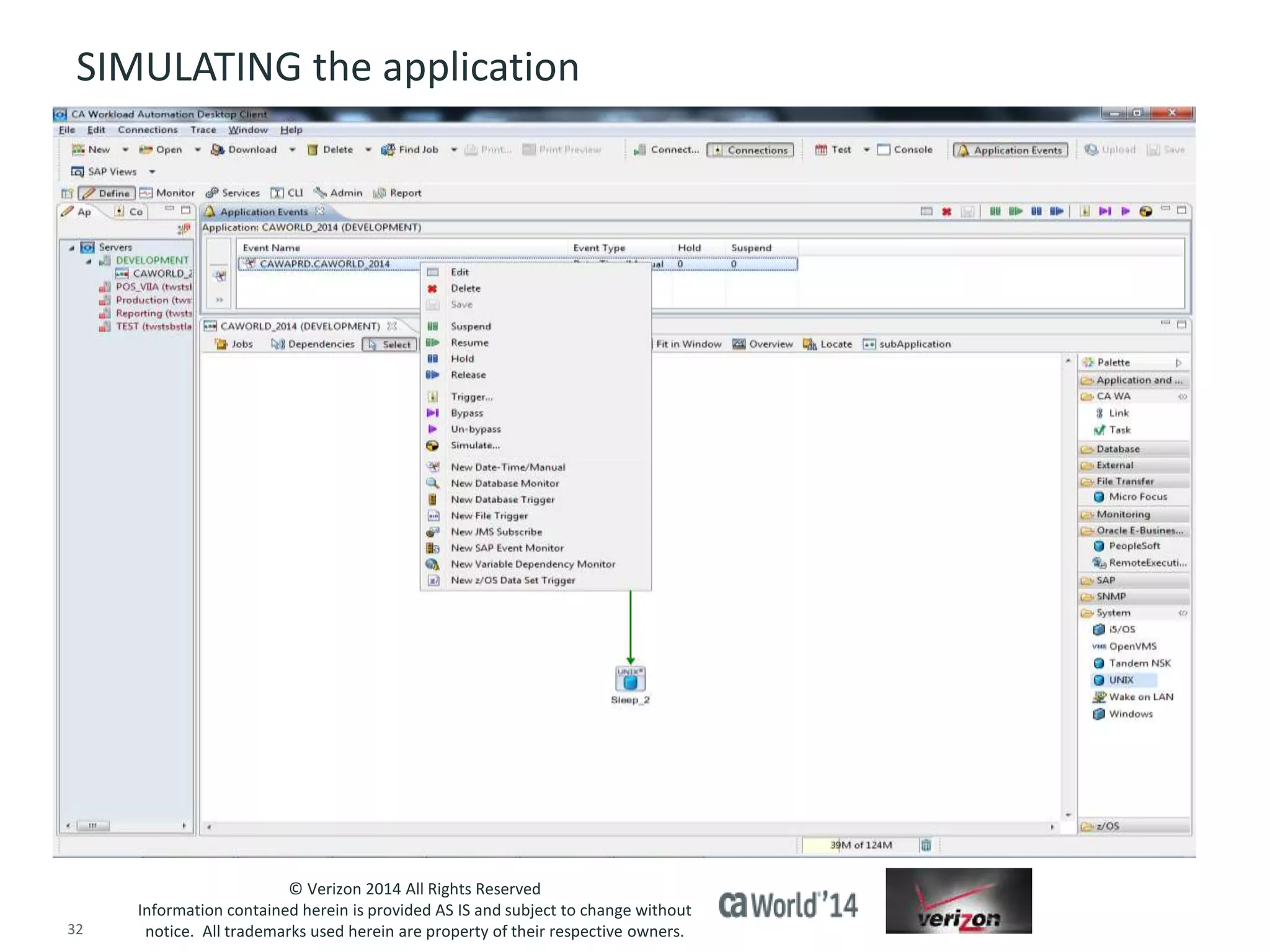Click New Date-Time/Manual menu entry
Screen dimensions: 1270x952
(507, 467)
